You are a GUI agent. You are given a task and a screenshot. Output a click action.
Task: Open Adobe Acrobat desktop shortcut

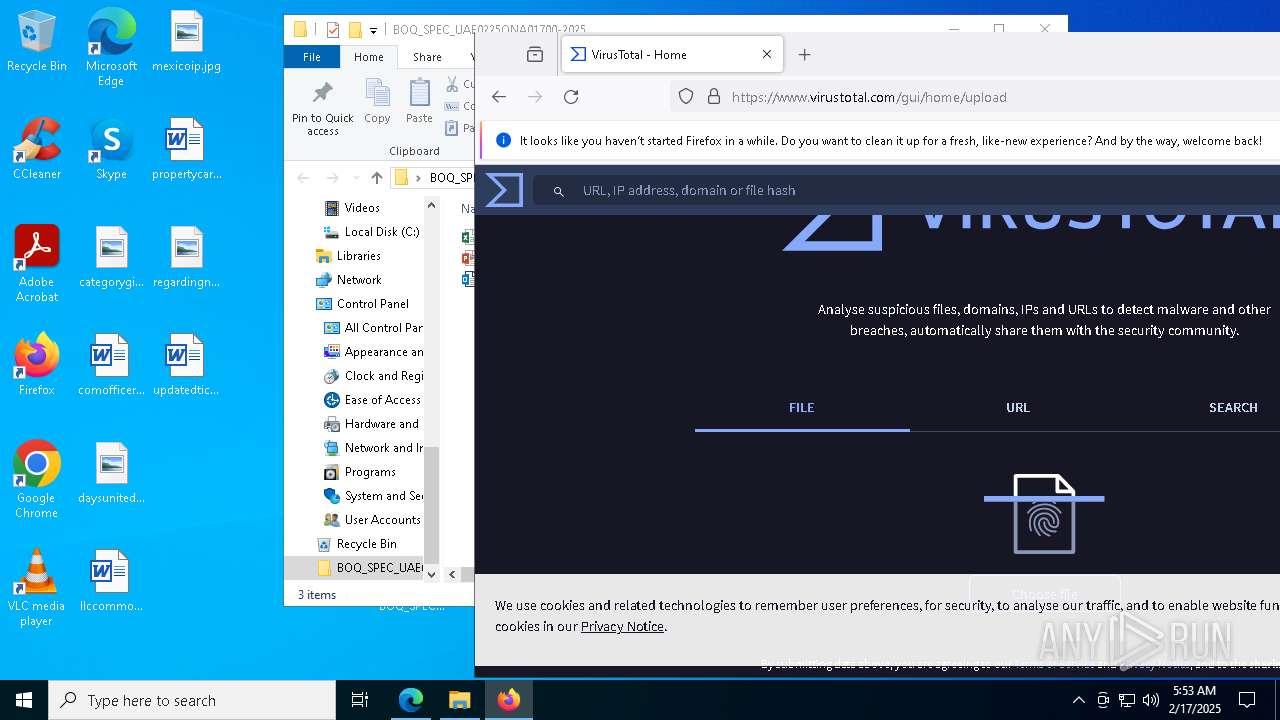point(37,265)
